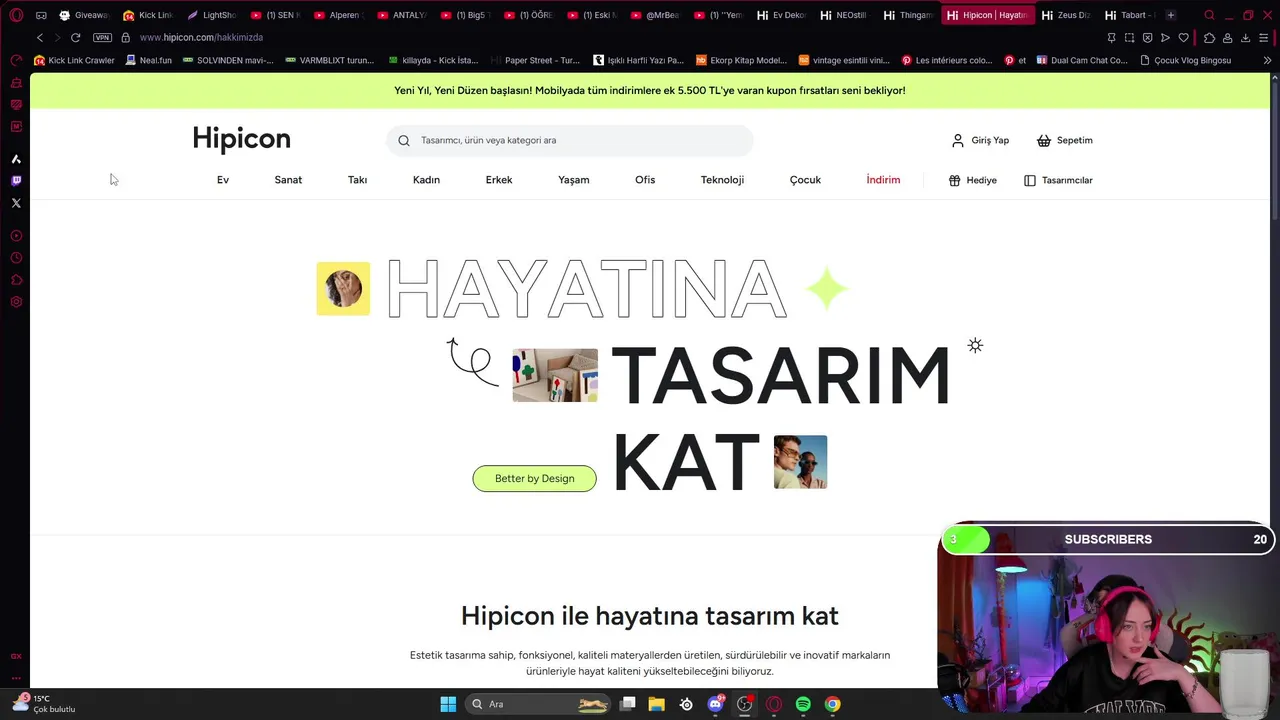Click Giriş Yap to sign in
Screen dimensions: 1280x720
click(980, 140)
